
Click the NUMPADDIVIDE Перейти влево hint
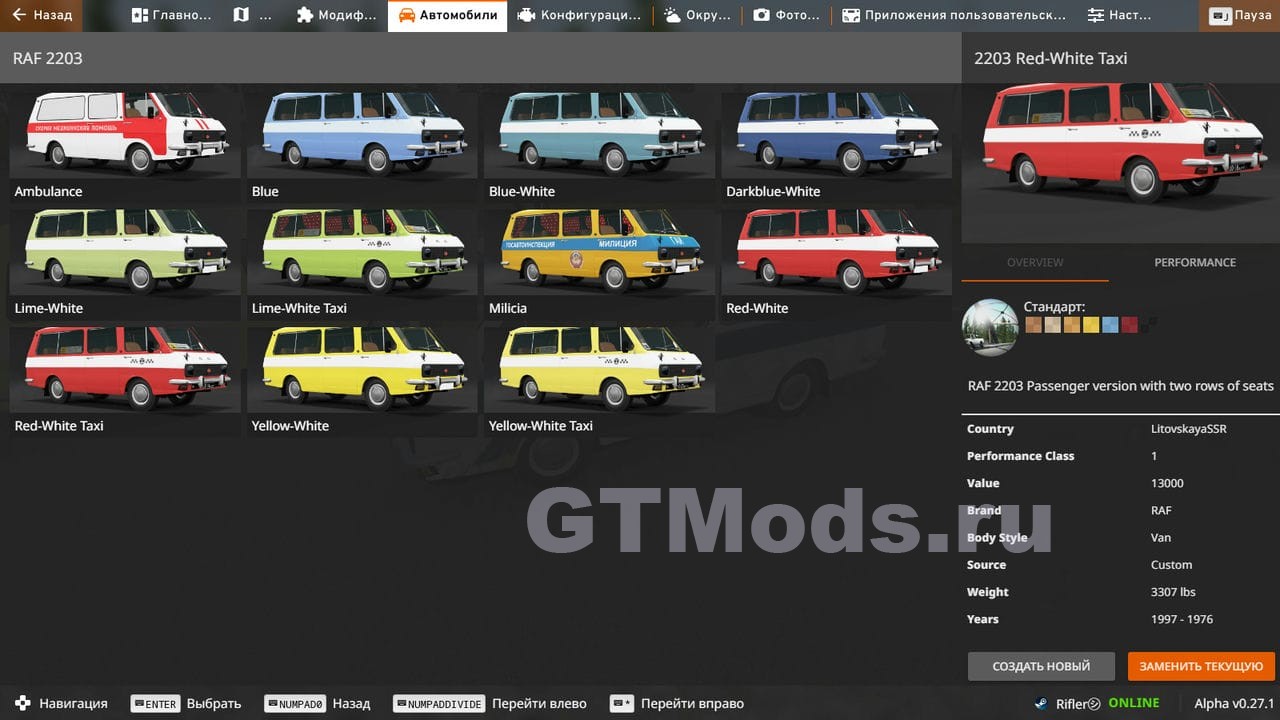[x=490, y=703]
